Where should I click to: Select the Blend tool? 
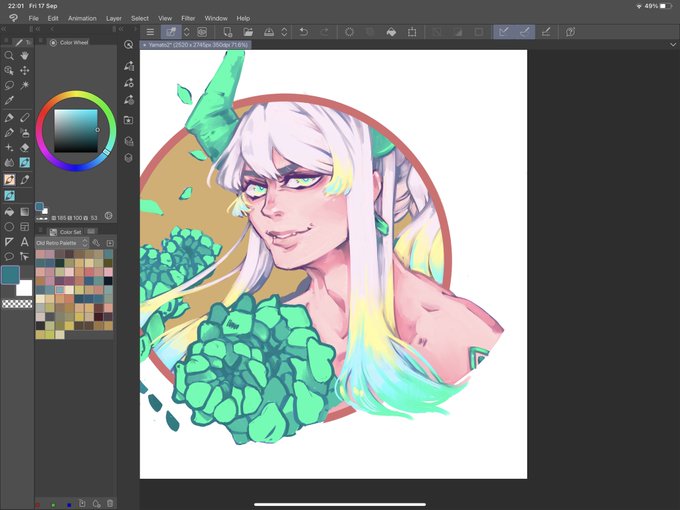click(9, 163)
